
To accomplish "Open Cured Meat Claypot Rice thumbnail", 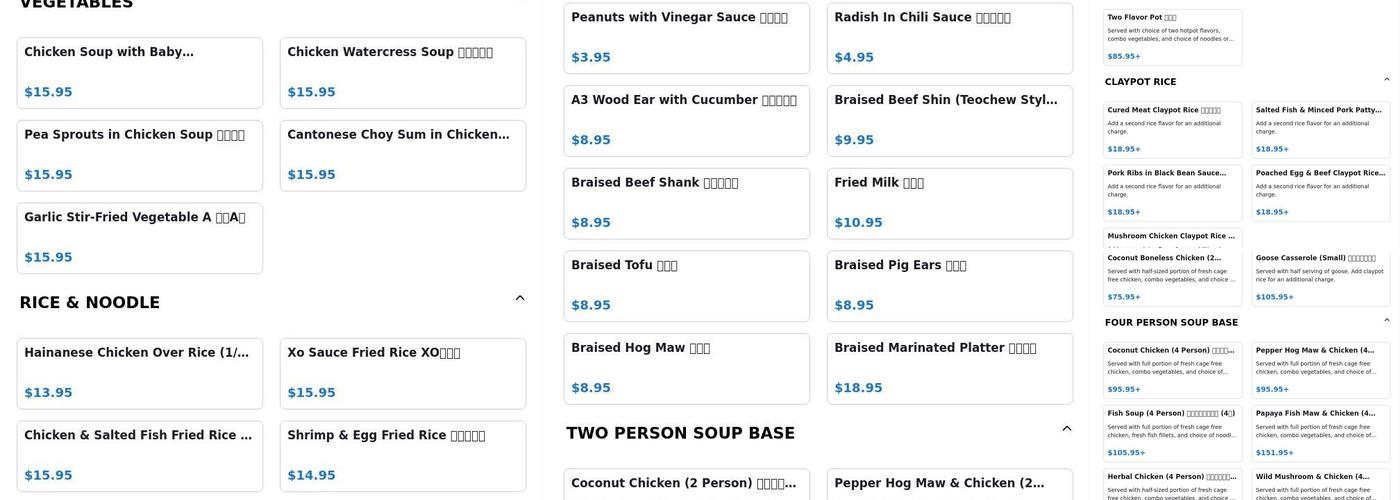I will [1172, 129].
